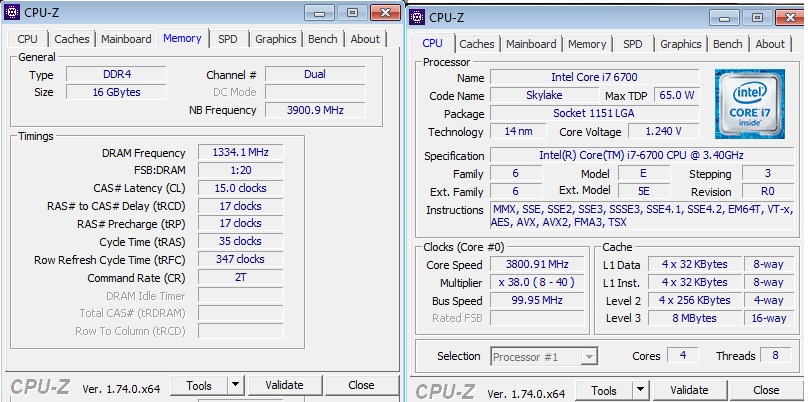Expand Tools dropdown arrow in right window
Screen dimensions: 808x402
(641, 391)
